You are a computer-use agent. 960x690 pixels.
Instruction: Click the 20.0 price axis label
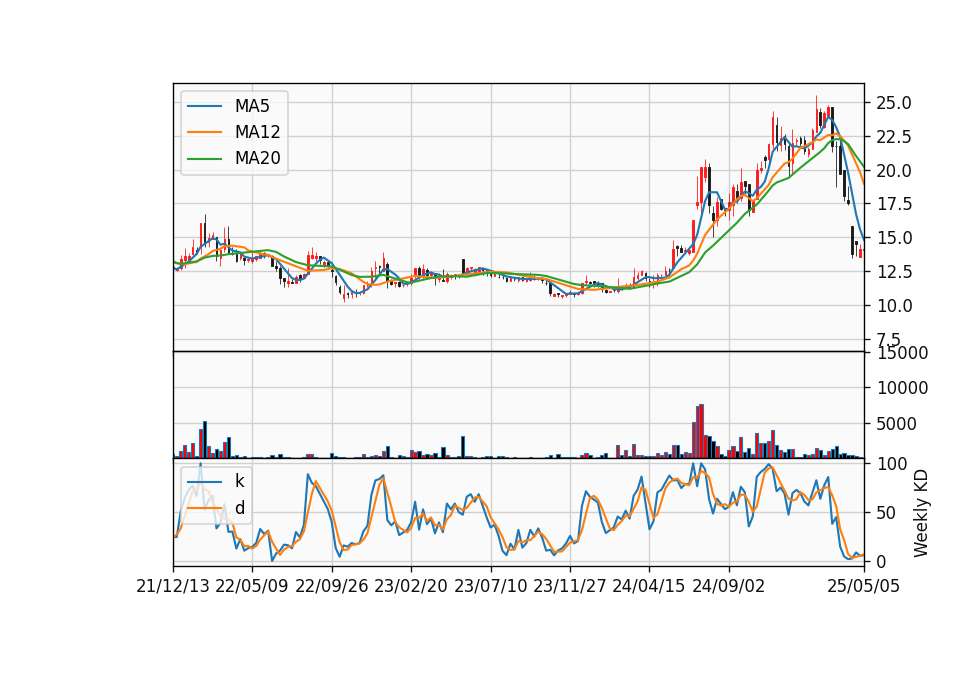click(x=893, y=170)
